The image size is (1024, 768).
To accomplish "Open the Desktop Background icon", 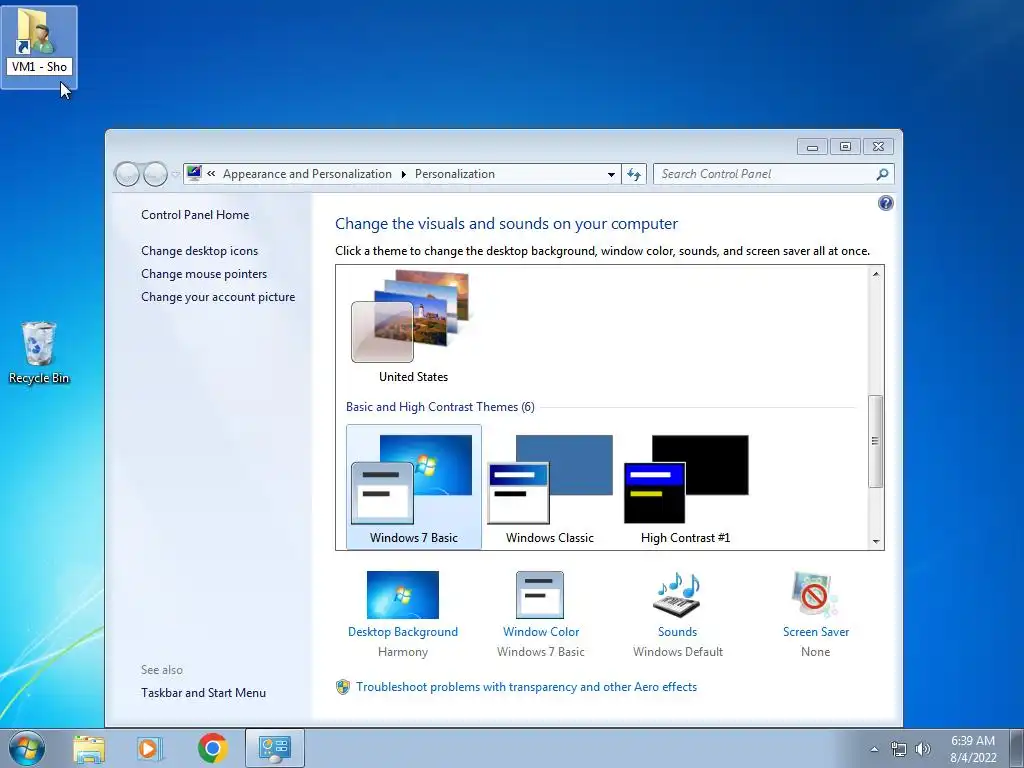I will tap(403, 594).
